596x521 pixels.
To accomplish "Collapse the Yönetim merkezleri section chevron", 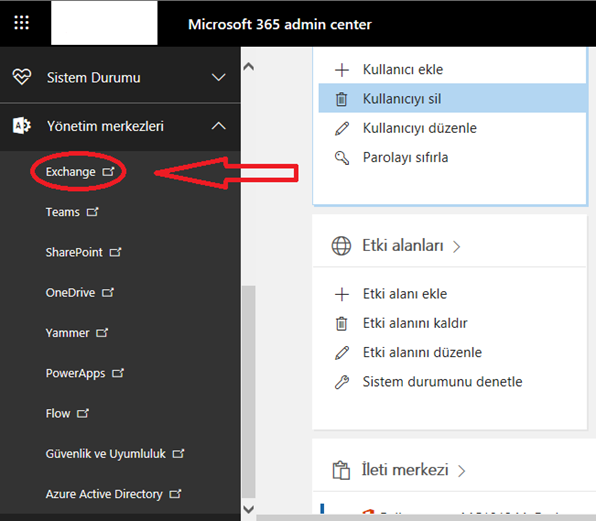I will pos(219,126).
